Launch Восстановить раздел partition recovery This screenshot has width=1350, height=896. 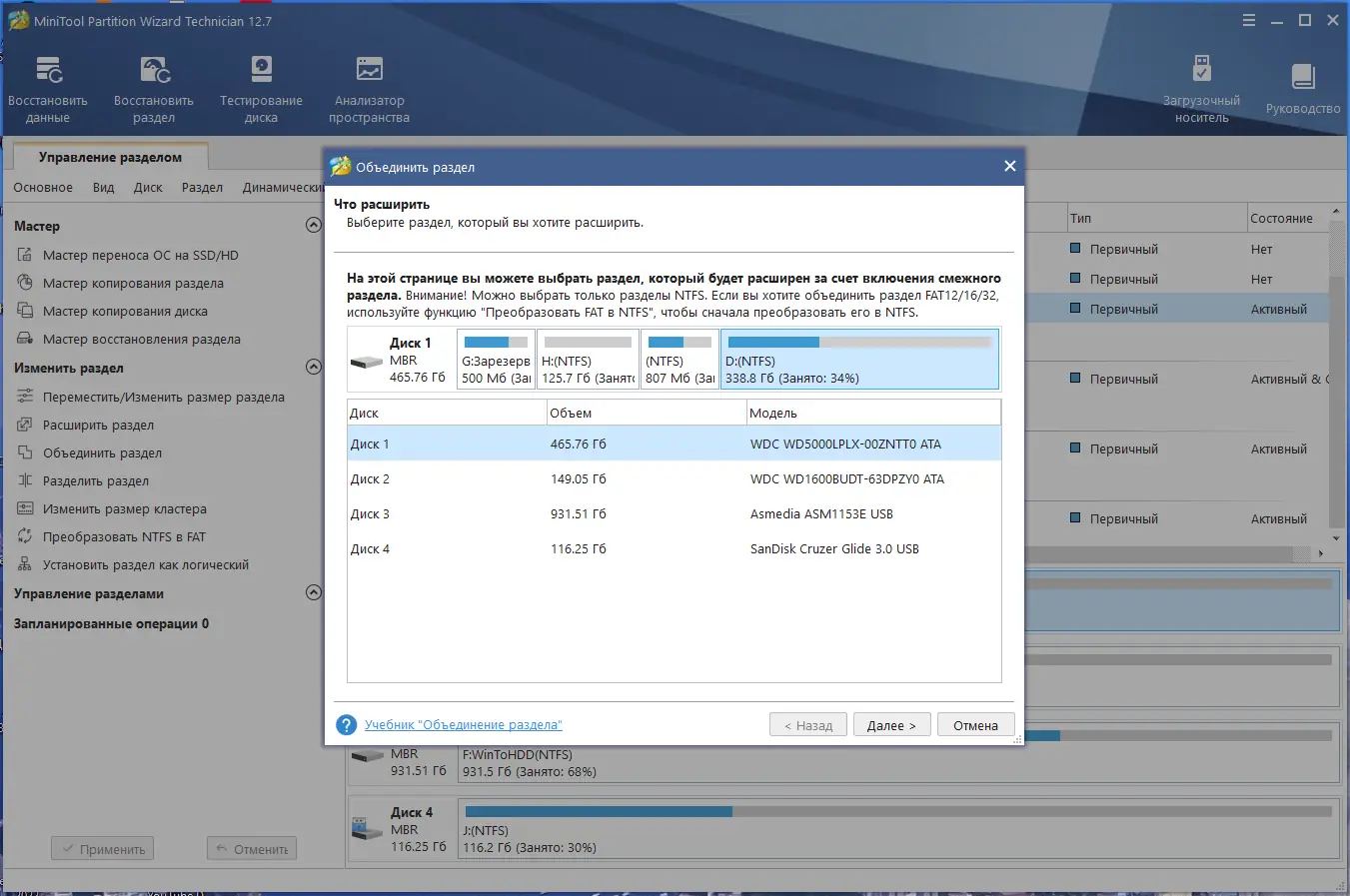pyautogui.click(x=154, y=89)
